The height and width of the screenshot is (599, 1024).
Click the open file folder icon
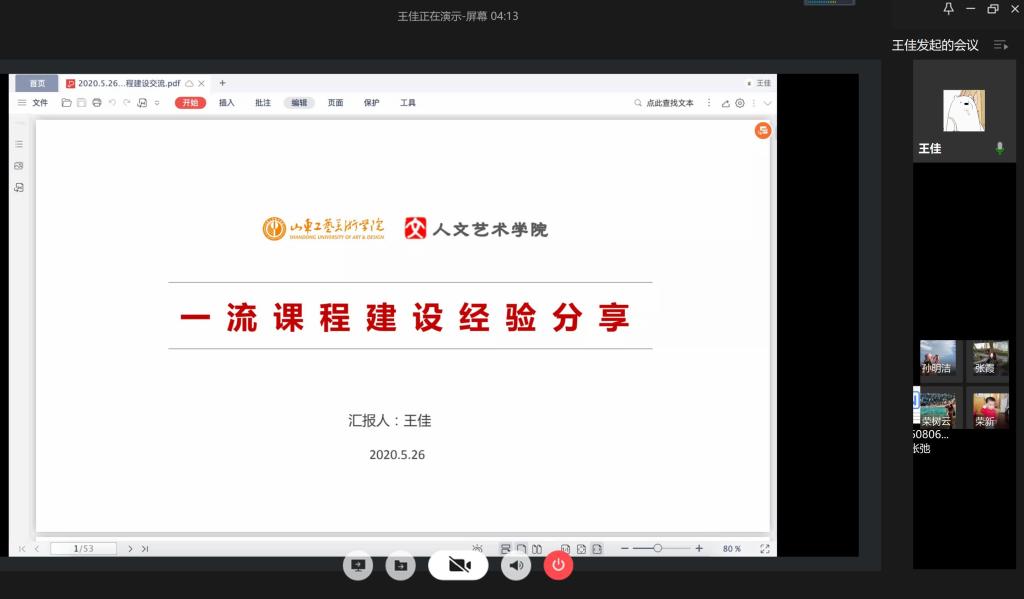point(66,103)
